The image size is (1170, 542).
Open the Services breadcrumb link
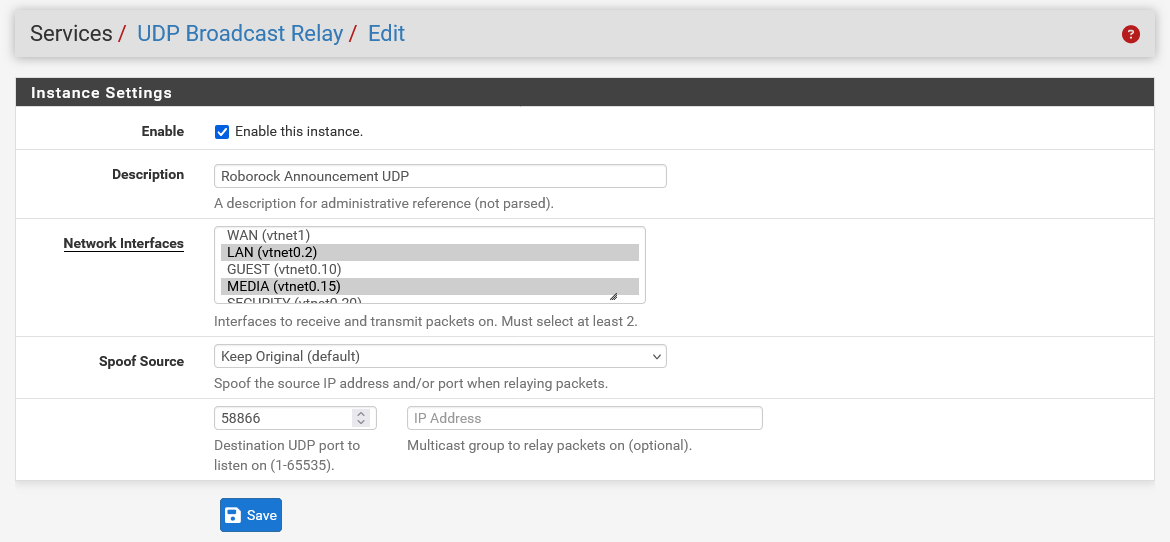tap(71, 34)
